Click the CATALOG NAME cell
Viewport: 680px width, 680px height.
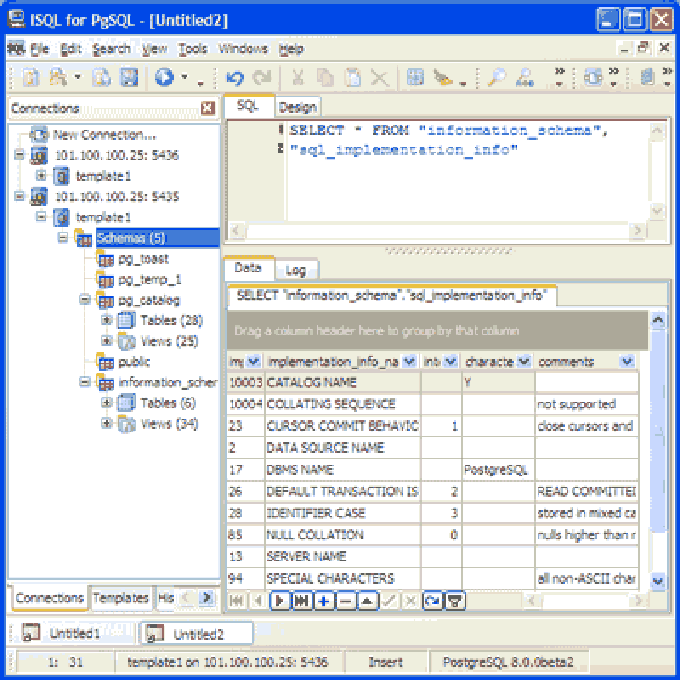343,382
